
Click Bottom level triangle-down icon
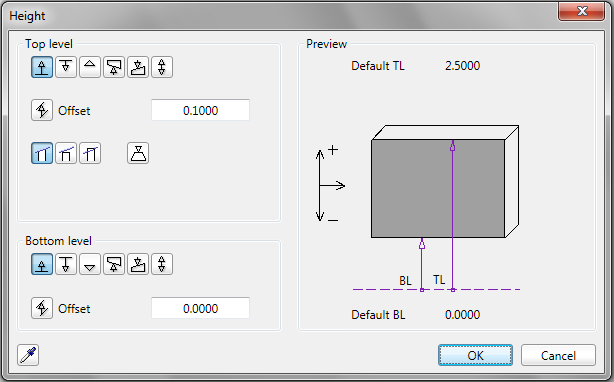[90, 264]
